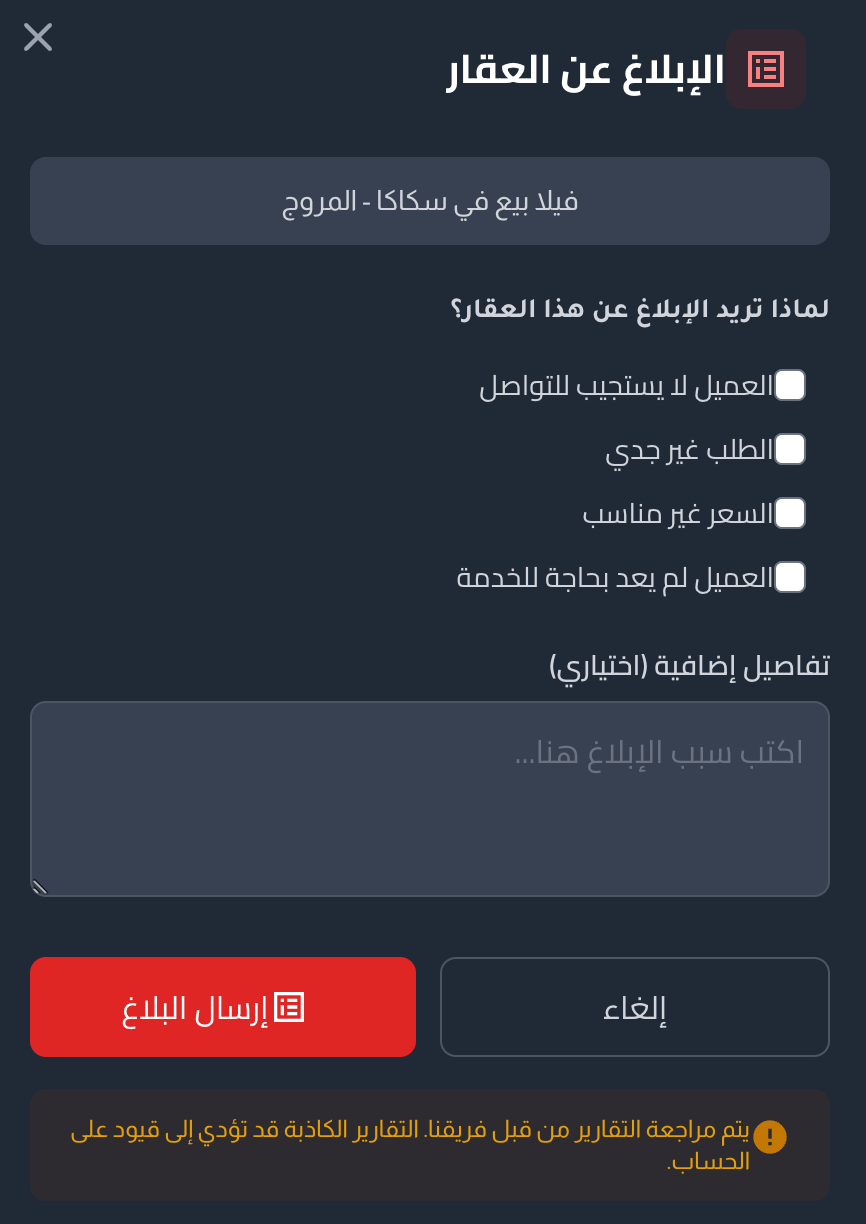Click the X icon to dismiss the dialog
This screenshot has width=866, height=1224.
point(37,37)
